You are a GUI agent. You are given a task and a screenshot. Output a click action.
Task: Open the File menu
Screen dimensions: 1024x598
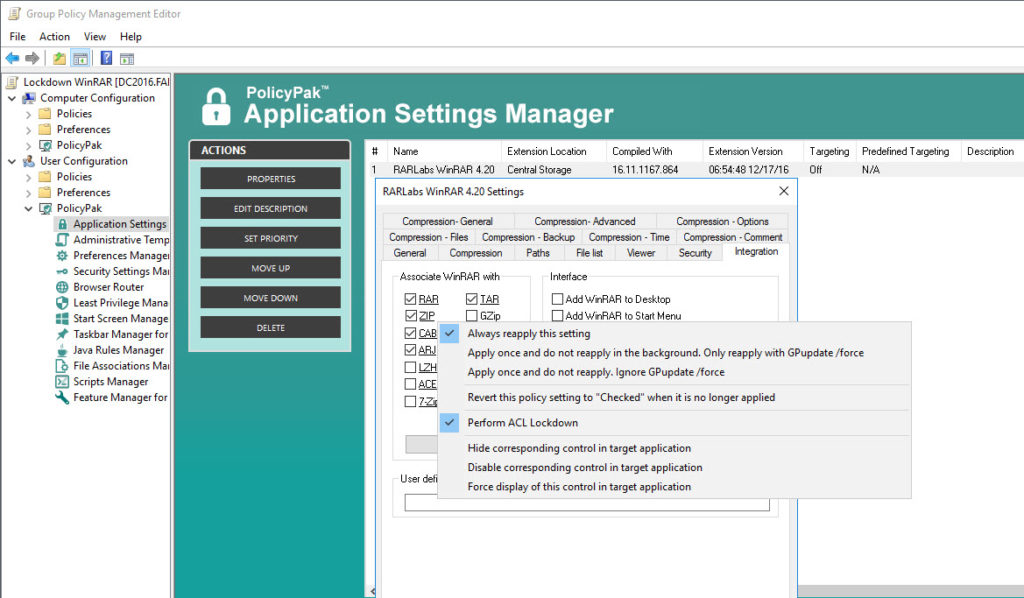click(18, 37)
